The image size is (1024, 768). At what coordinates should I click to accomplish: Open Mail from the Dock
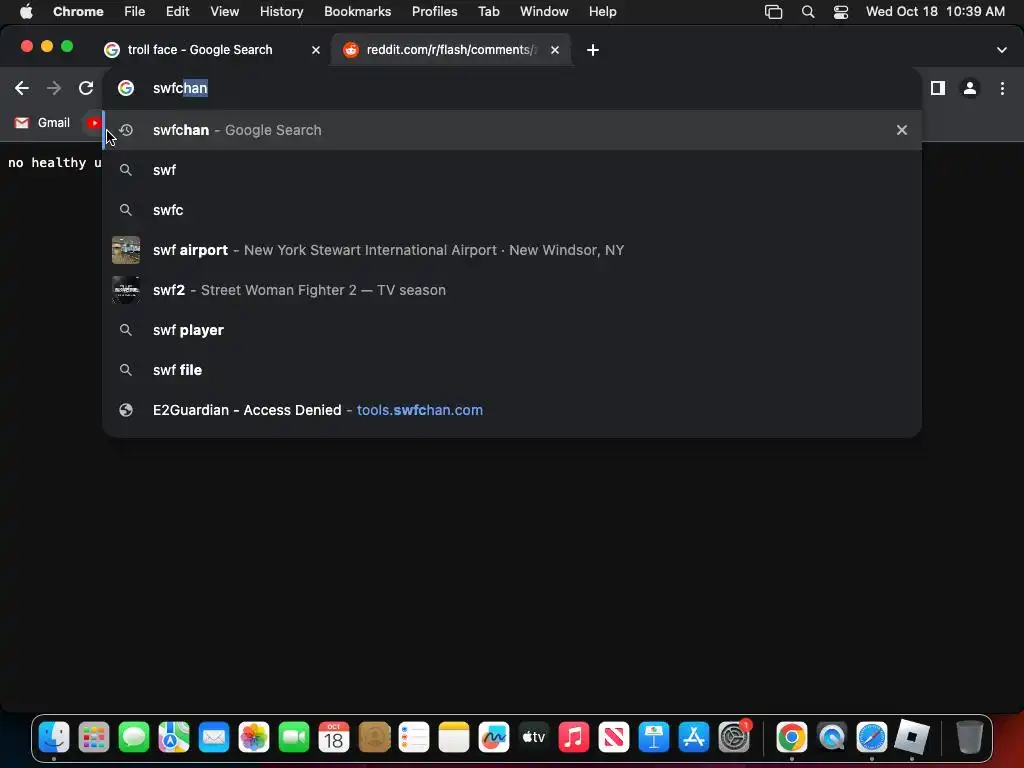[x=214, y=738]
